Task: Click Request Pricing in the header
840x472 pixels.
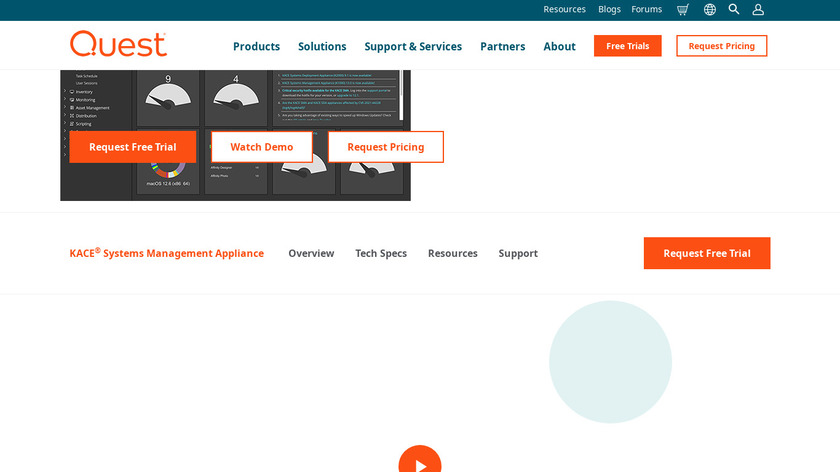Action: pyautogui.click(x=722, y=46)
